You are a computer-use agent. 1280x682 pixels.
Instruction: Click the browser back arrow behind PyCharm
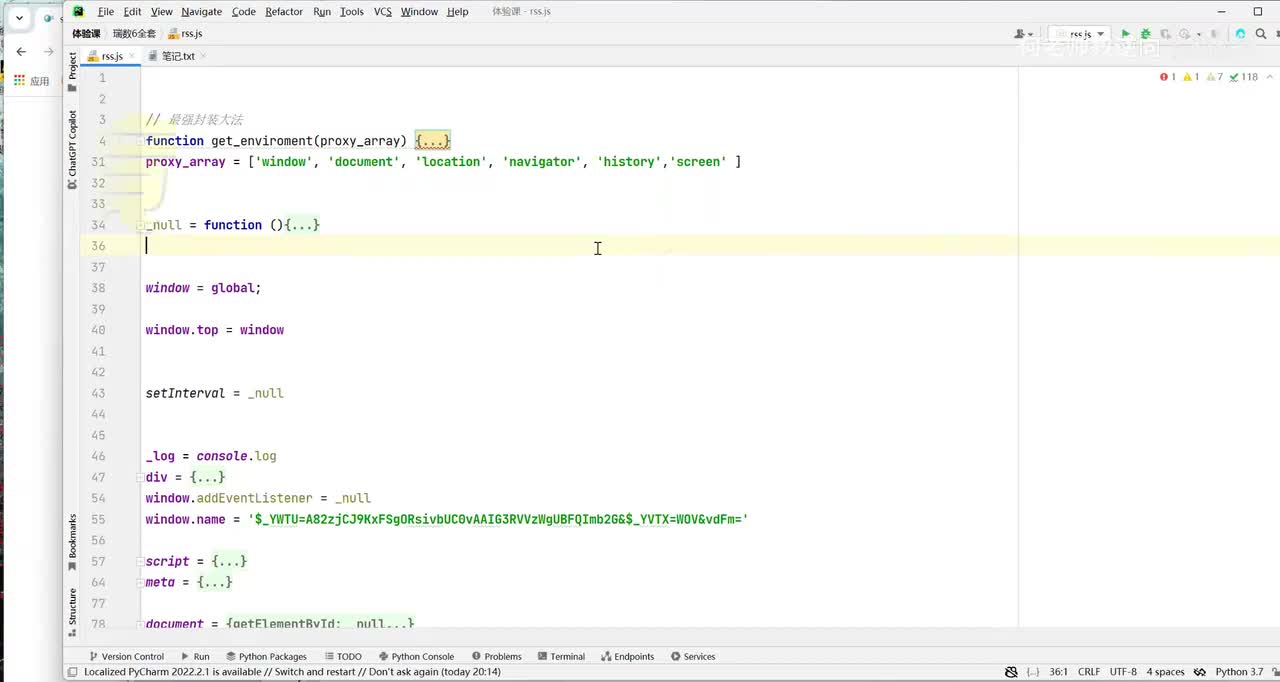21,51
